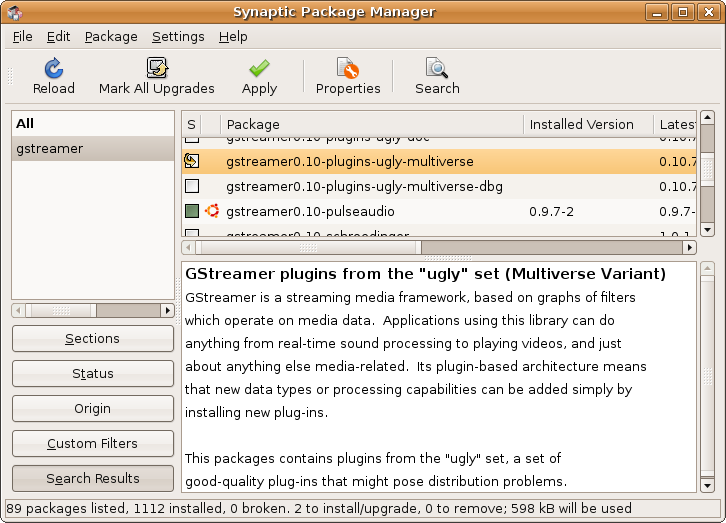Open the File menu
The height and width of the screenshot is (523, 726).
click(23, 37)
